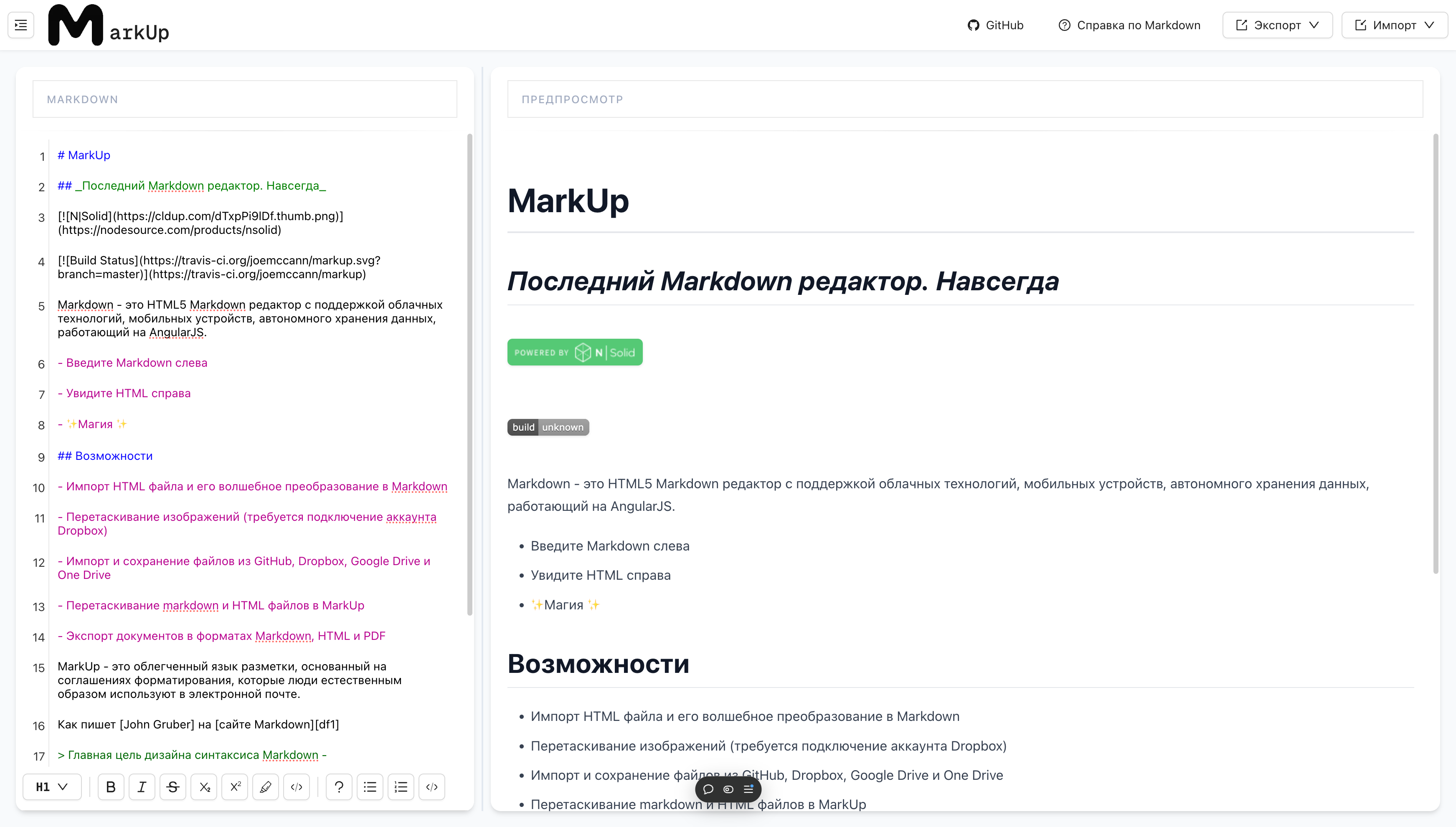Open the chat bubble in the floating pill
Screen dimensions: 1456x827
[x=708, y=789]
